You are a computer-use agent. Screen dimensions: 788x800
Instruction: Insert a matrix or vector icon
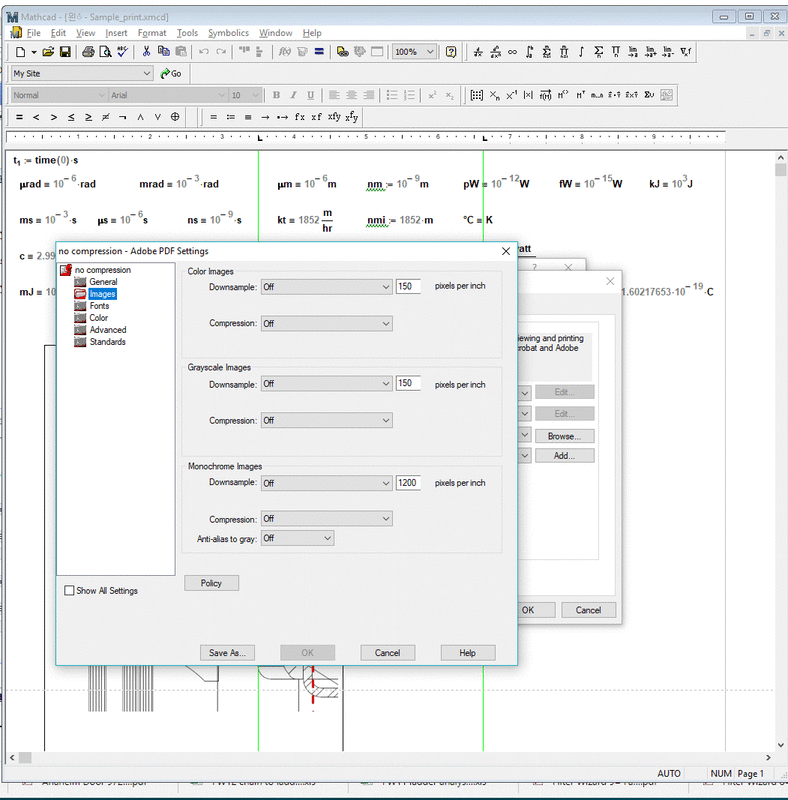point(477,95)
